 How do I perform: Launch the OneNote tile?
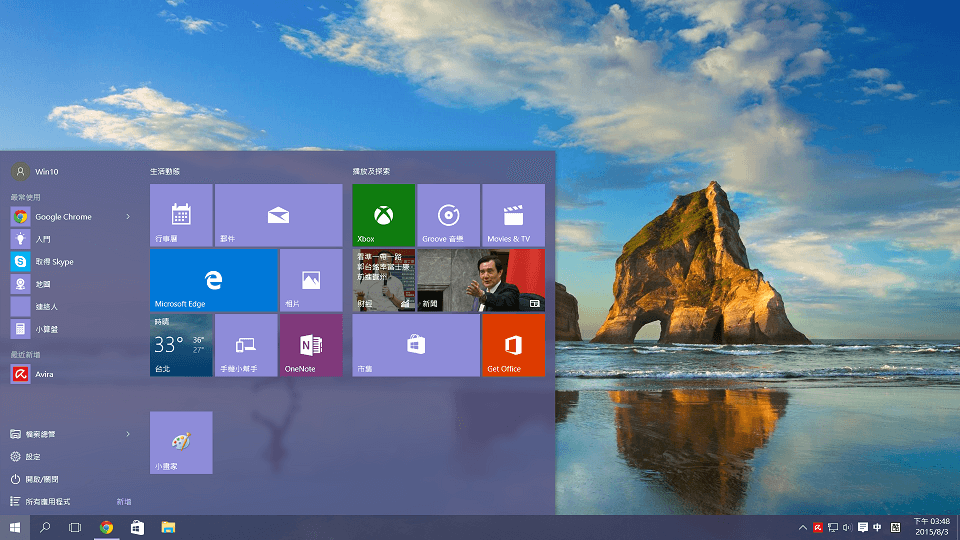tap(311, 345)
